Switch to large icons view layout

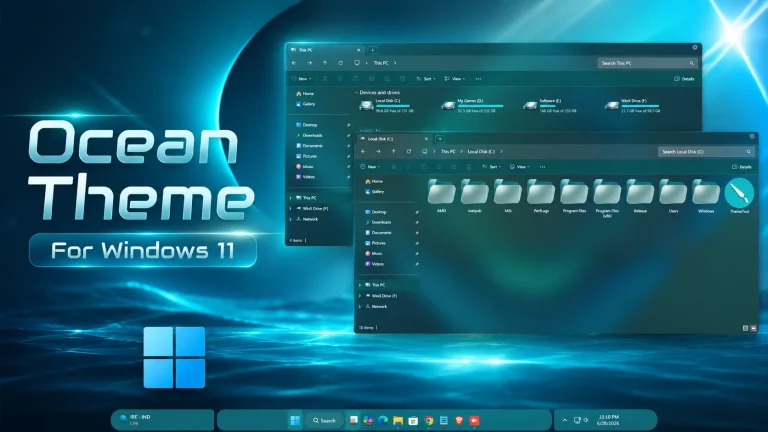tap(753, 328)
